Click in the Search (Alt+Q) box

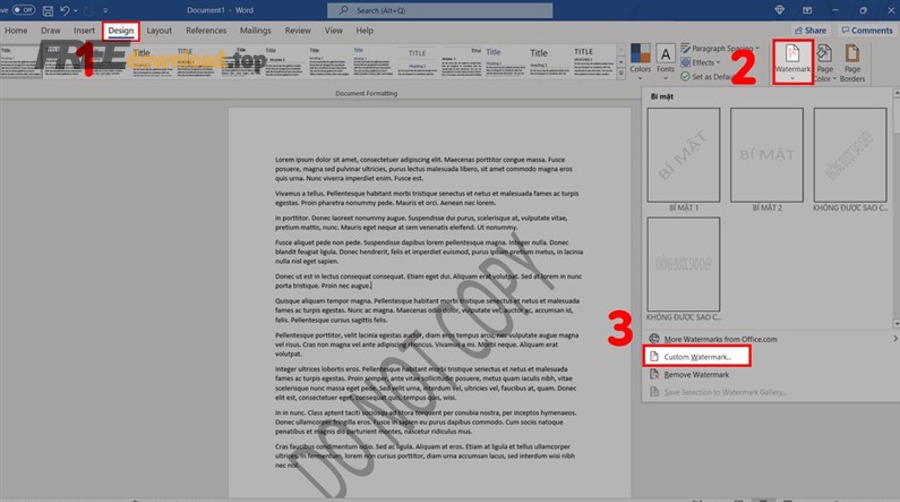click(x=440, y=10)
